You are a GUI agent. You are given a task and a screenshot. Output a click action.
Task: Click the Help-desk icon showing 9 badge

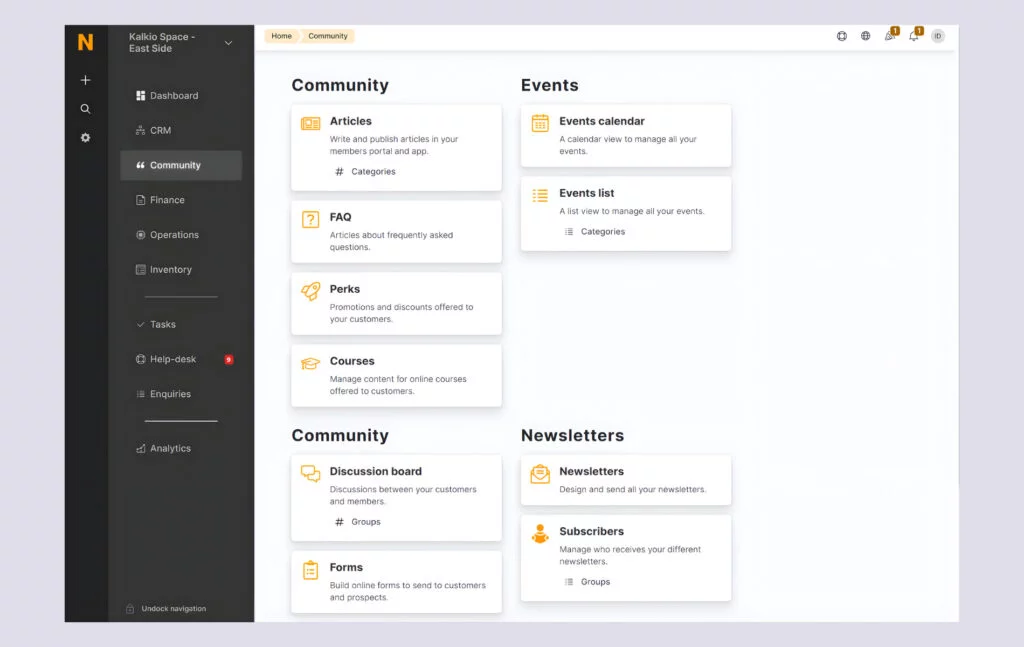click(x=140, y=359)
